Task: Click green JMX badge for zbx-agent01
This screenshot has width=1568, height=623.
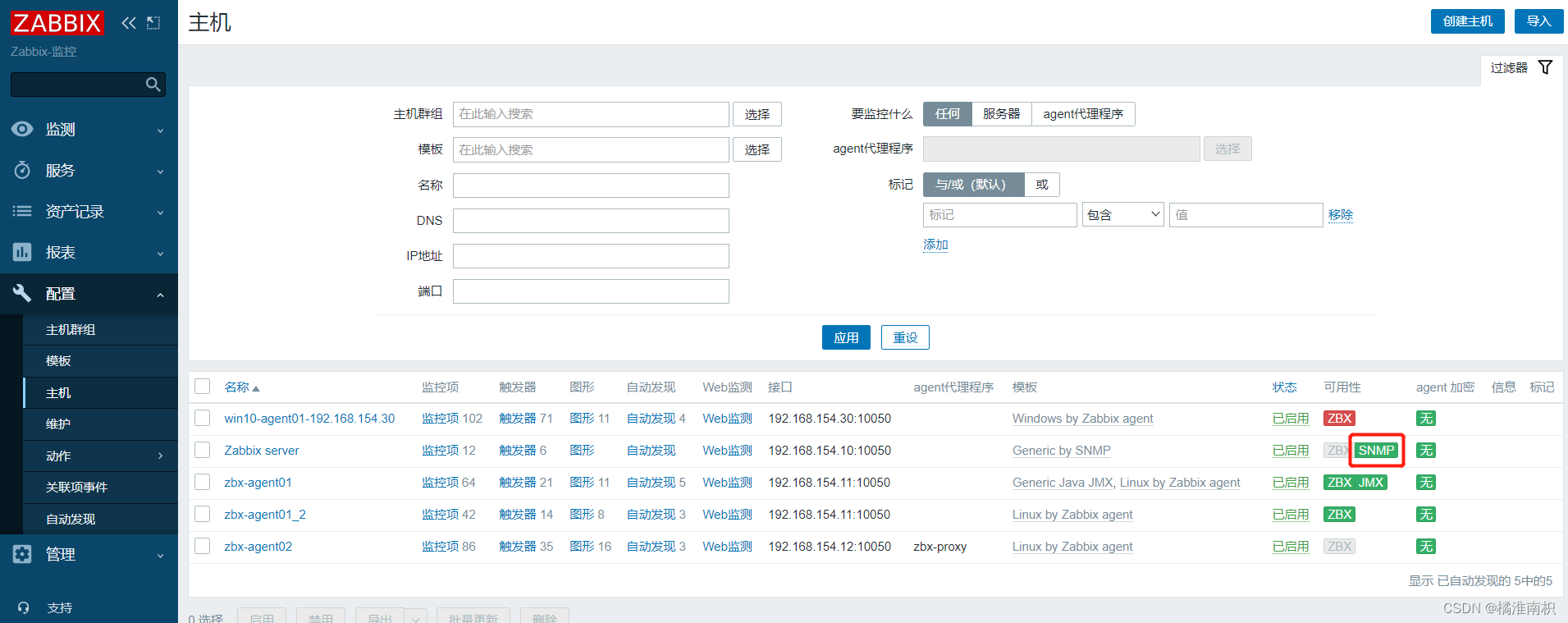Action: tap(1371, 483)
